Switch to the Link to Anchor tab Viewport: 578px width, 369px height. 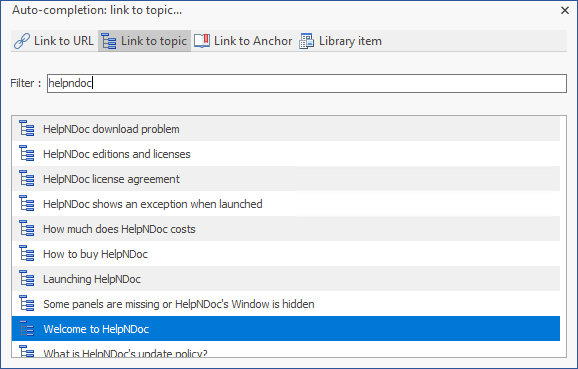click(244, 41)
